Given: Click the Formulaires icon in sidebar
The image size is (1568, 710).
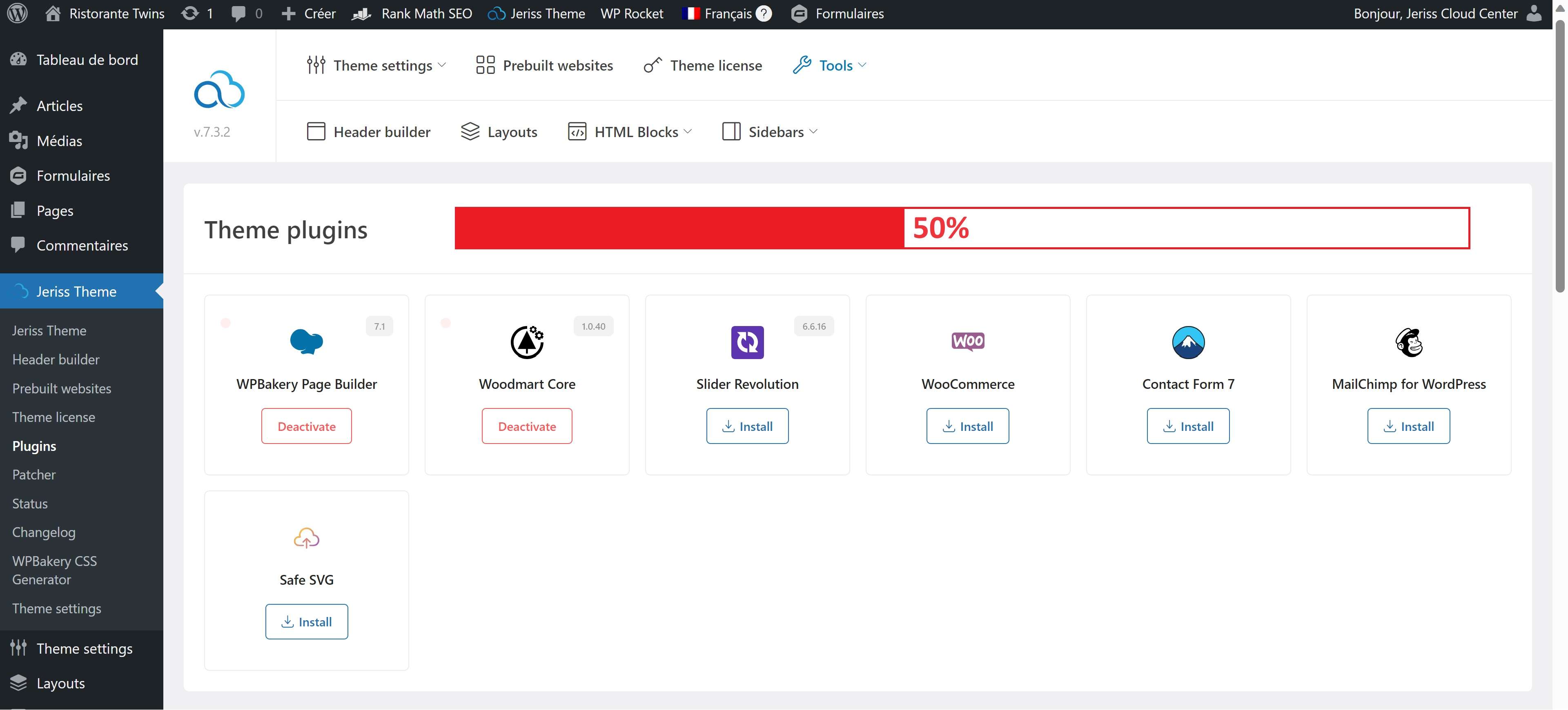Looking at the screenshot, I should (18, 175).
